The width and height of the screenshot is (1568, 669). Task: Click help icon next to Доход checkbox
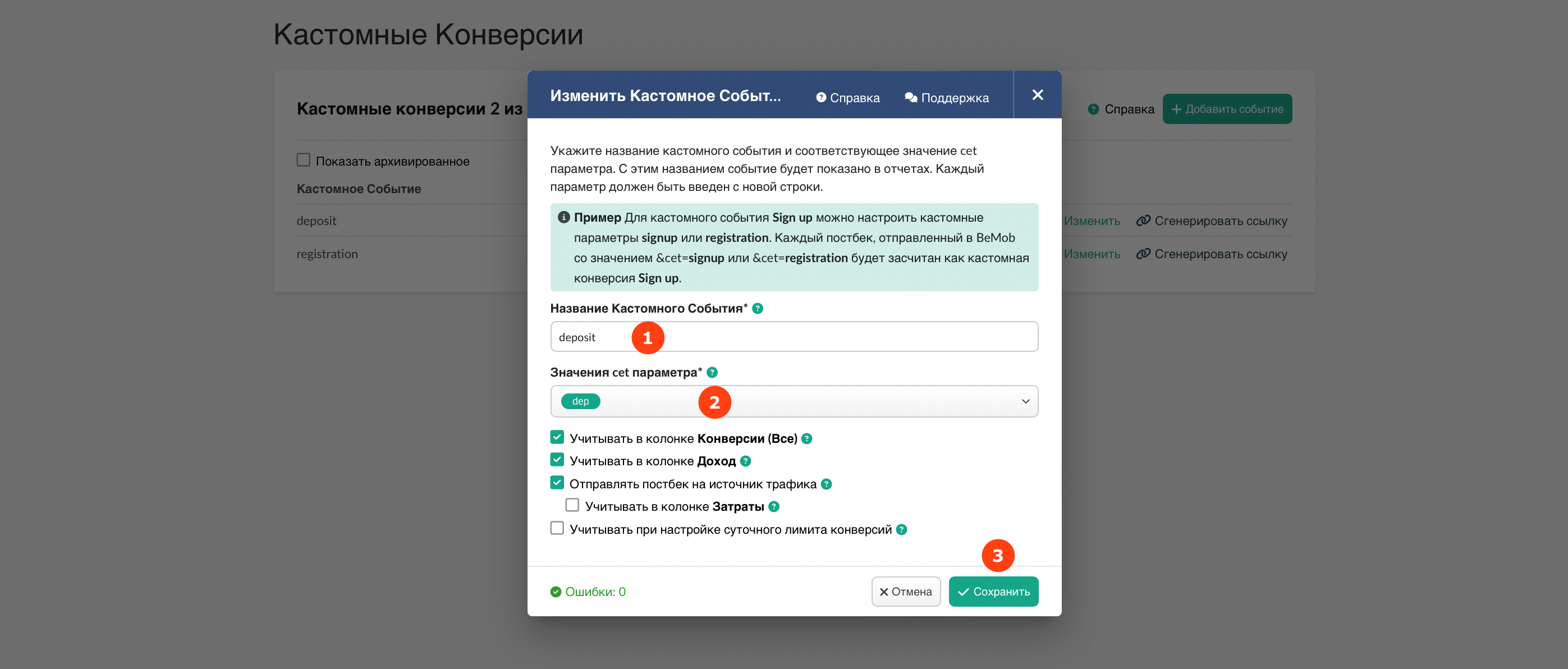[745, 461]
